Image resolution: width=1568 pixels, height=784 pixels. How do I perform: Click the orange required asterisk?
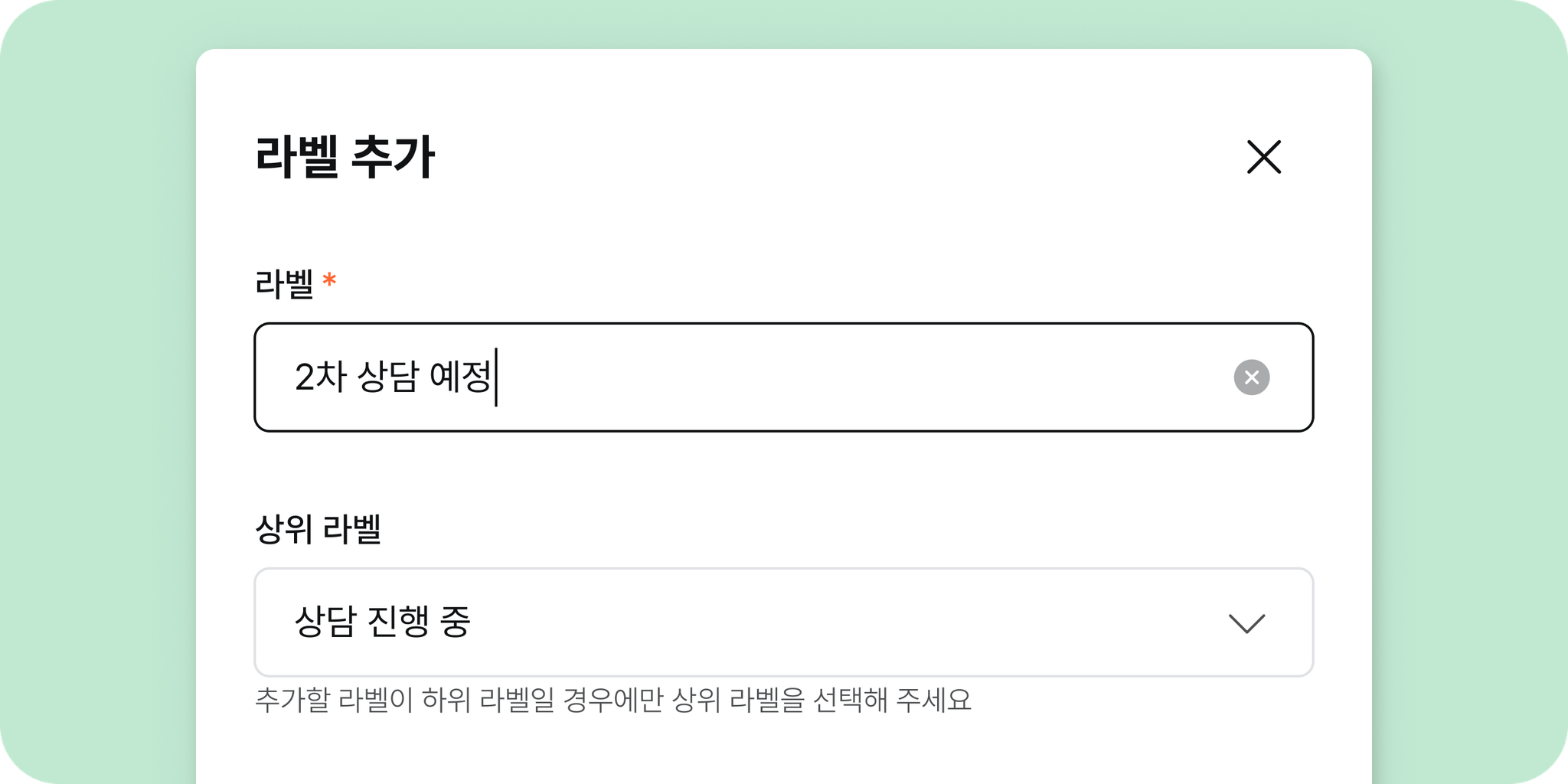pyautogui.click(x=329, y=279)
